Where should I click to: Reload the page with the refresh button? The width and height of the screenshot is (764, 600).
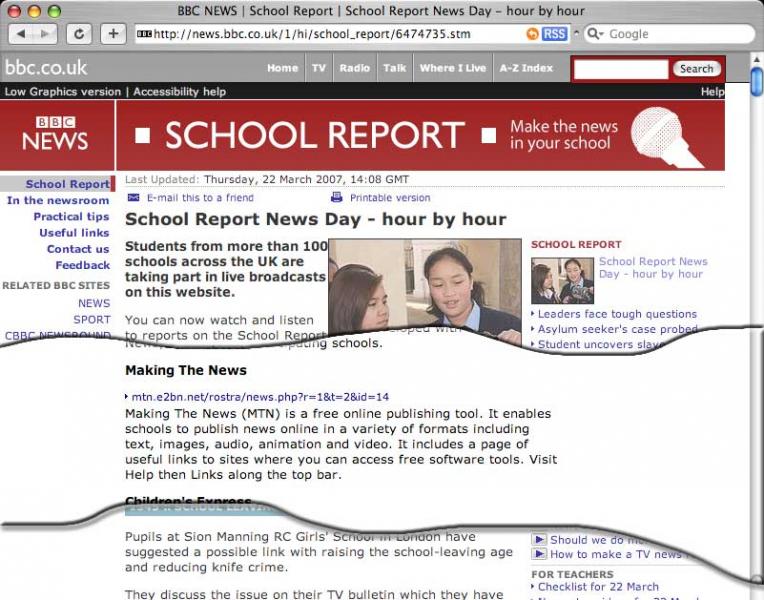pos(79,34)
